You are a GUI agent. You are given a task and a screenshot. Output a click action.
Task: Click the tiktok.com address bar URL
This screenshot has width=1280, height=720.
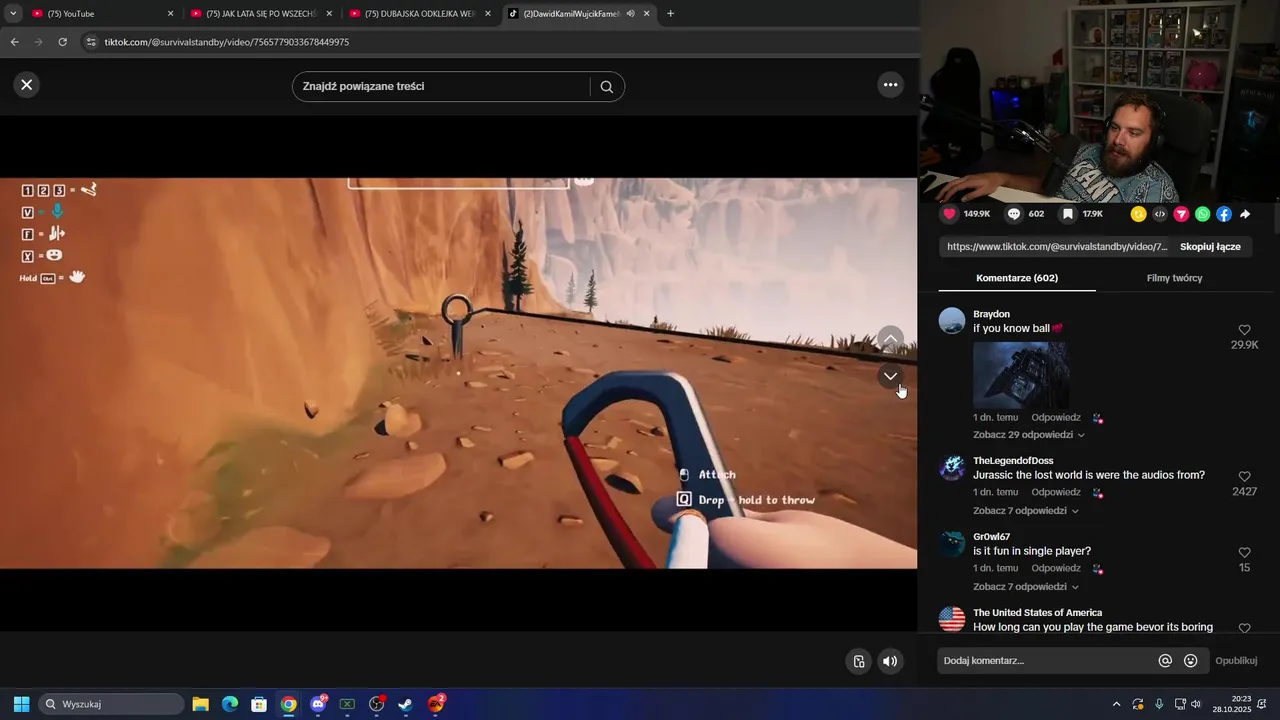tap(227, 42)
